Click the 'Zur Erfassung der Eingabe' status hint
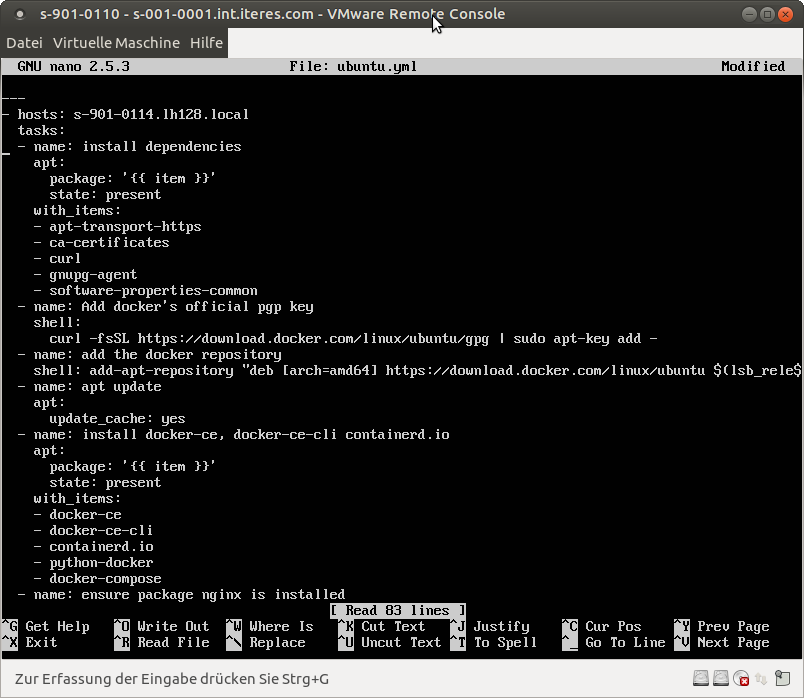The image size is (804, 698). [x=172, y=679]
